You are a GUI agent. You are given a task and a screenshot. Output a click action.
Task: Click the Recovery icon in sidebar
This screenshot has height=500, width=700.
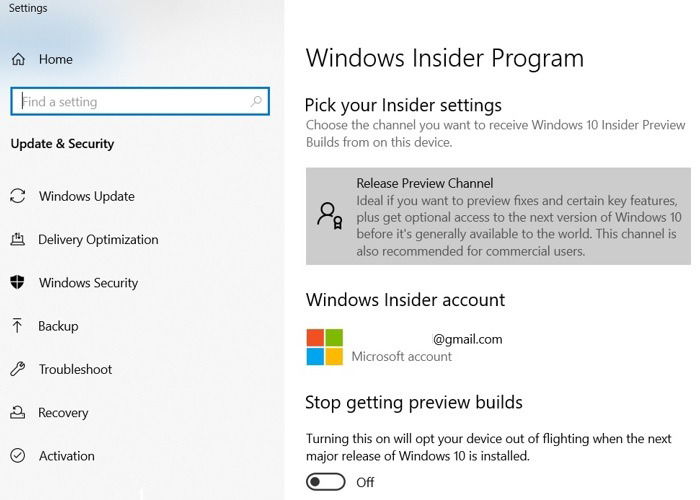click(17, 412)
